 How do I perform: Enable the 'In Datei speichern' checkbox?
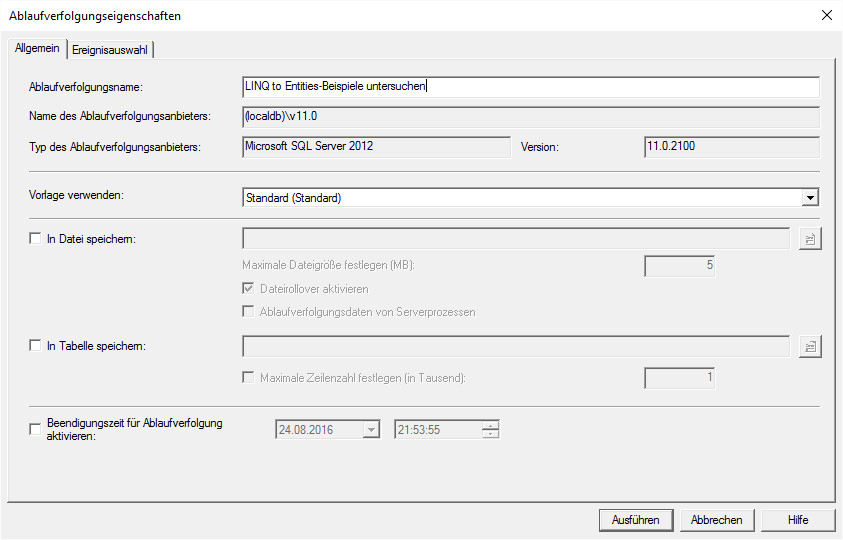(36, 239)
